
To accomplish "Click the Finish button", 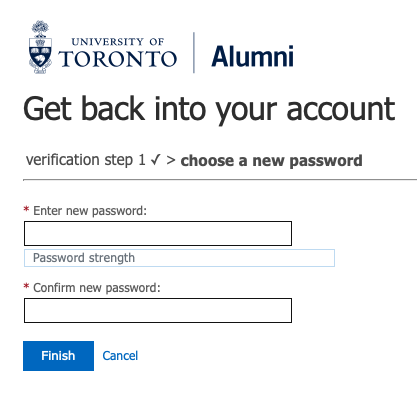I will pos(58,356).
